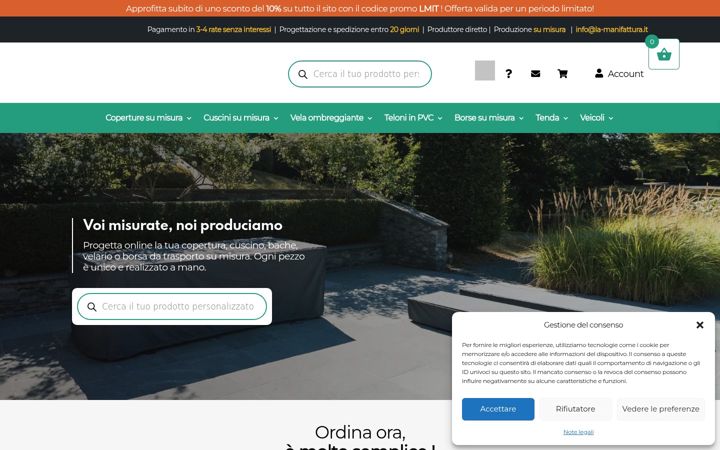The width and height of the screenshot is (720, 450).
Task: Open the envelope contact icon
Action: click(x=535, y=73)
